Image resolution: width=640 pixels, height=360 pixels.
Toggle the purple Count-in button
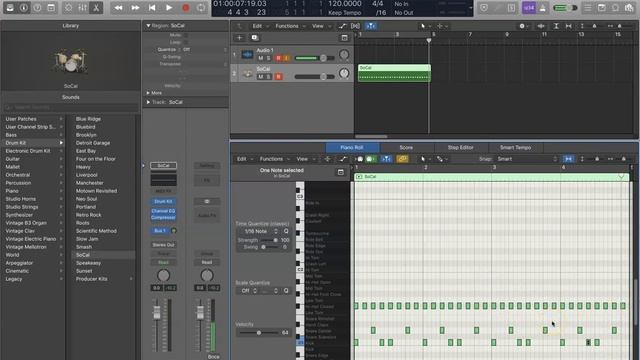(x=529, y=8)
